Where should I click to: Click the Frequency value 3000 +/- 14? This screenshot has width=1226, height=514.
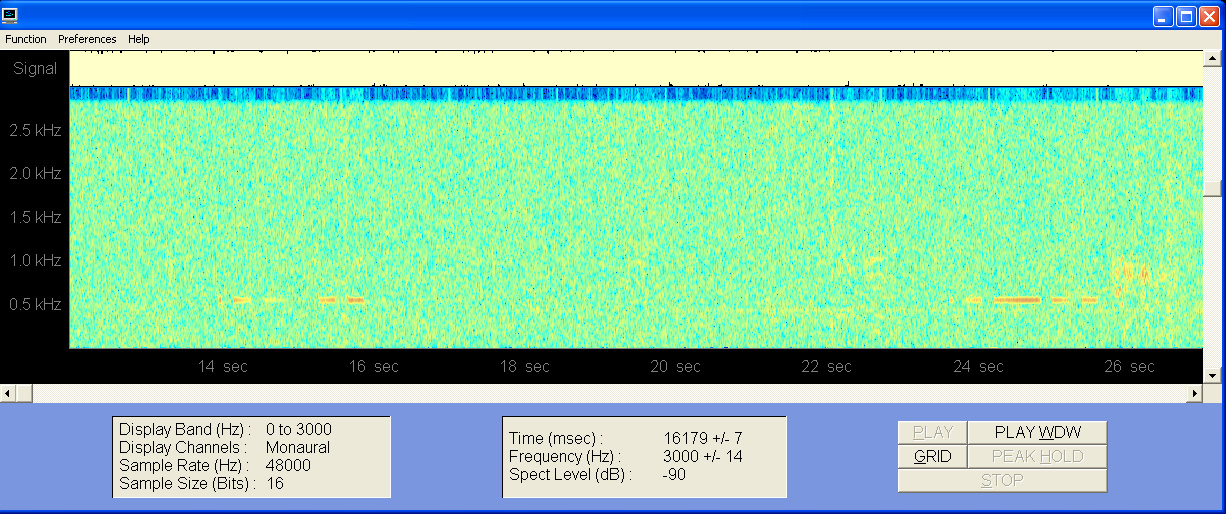tap(703, 456)
